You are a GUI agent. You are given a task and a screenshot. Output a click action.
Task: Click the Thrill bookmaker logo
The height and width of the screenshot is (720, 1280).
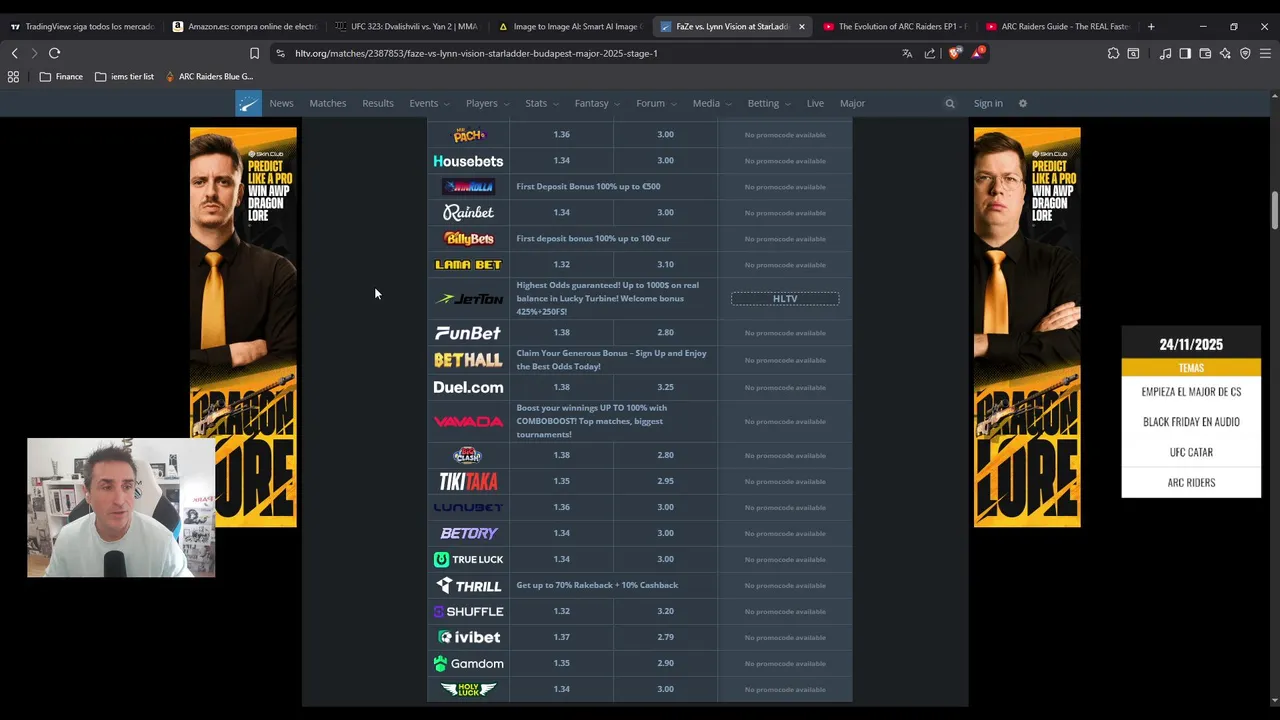pyautogui.click(x=468, y=585)
